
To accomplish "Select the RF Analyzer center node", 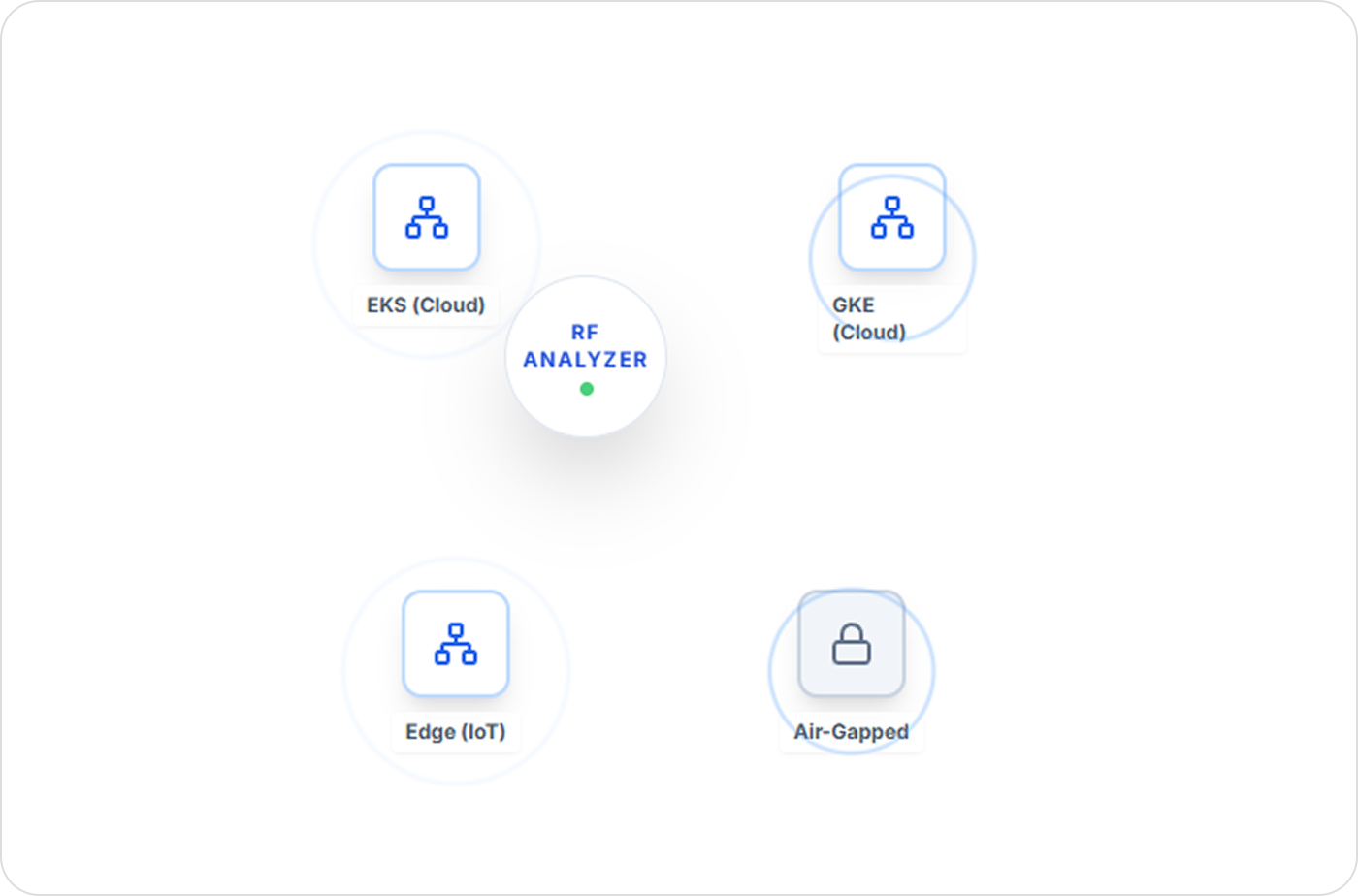I will tap(586, 357).
